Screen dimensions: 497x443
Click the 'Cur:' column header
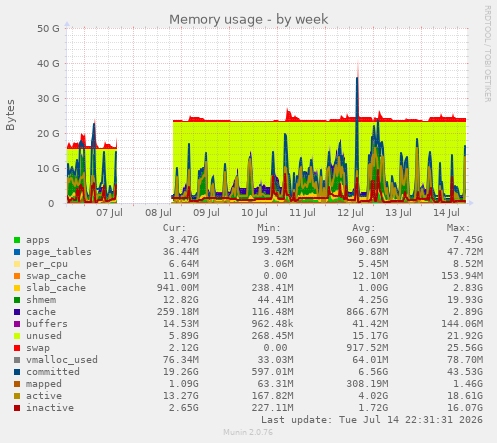pos(174,228)
